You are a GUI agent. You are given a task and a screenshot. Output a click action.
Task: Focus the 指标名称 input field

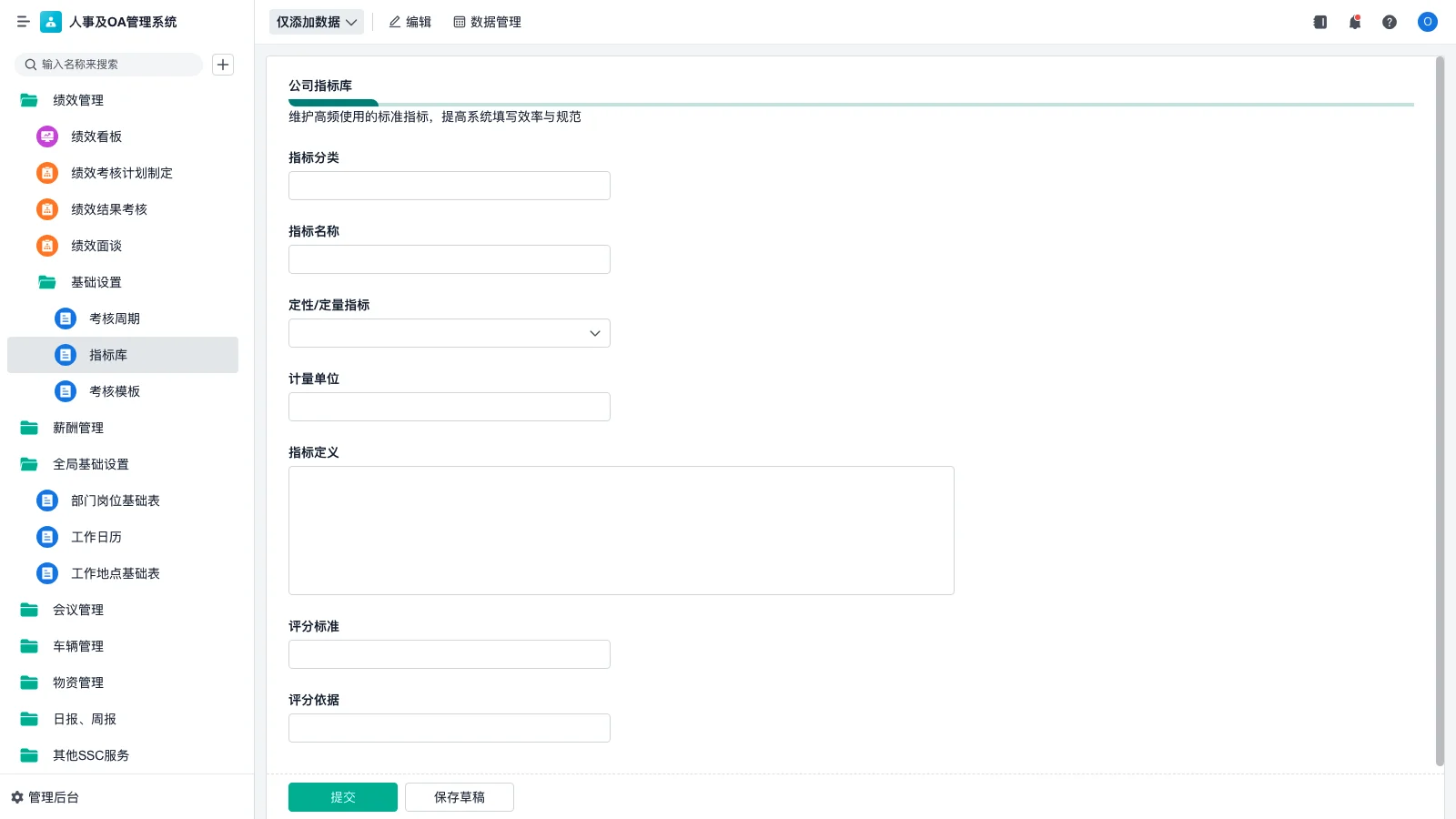click(449, 259)
